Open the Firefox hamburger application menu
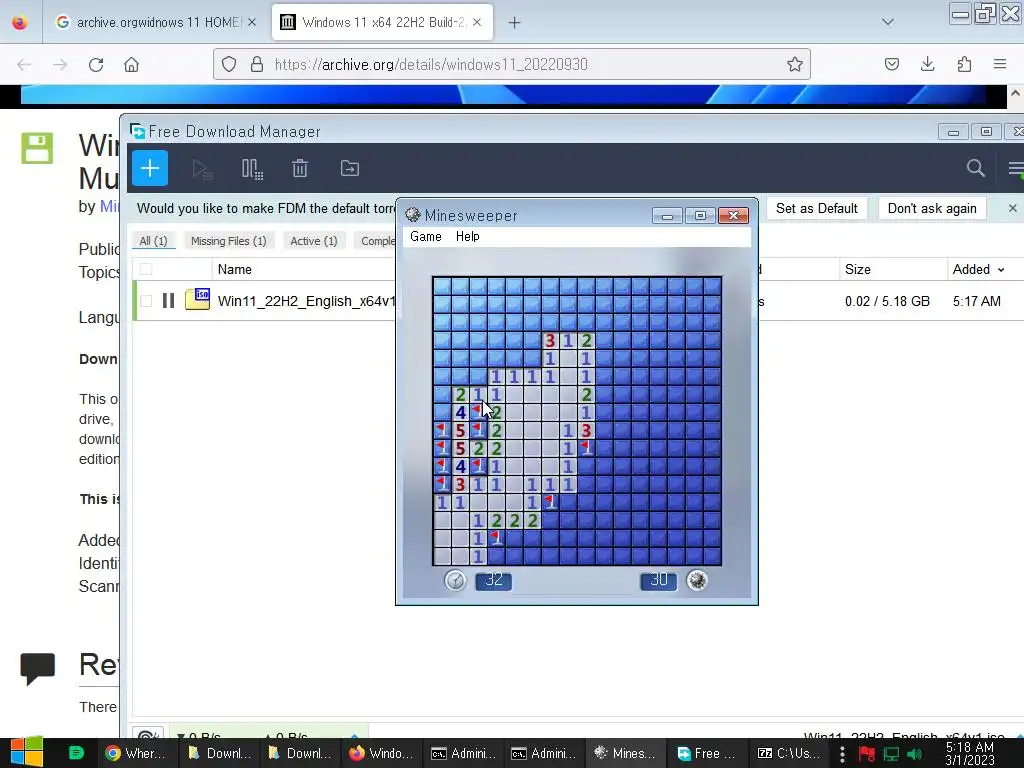 point(1000,64)
